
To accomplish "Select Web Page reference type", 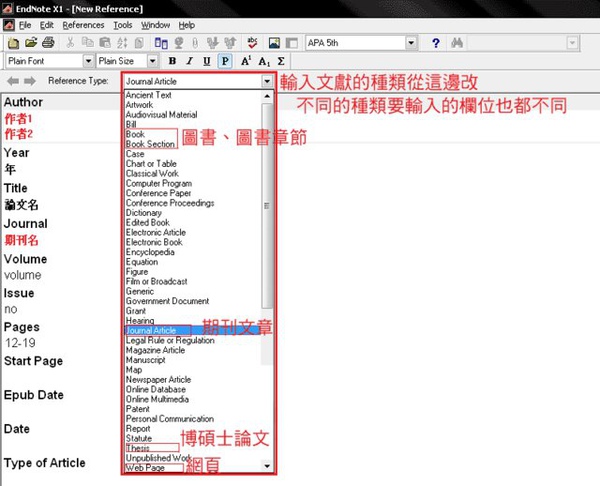I will [145, 468].
